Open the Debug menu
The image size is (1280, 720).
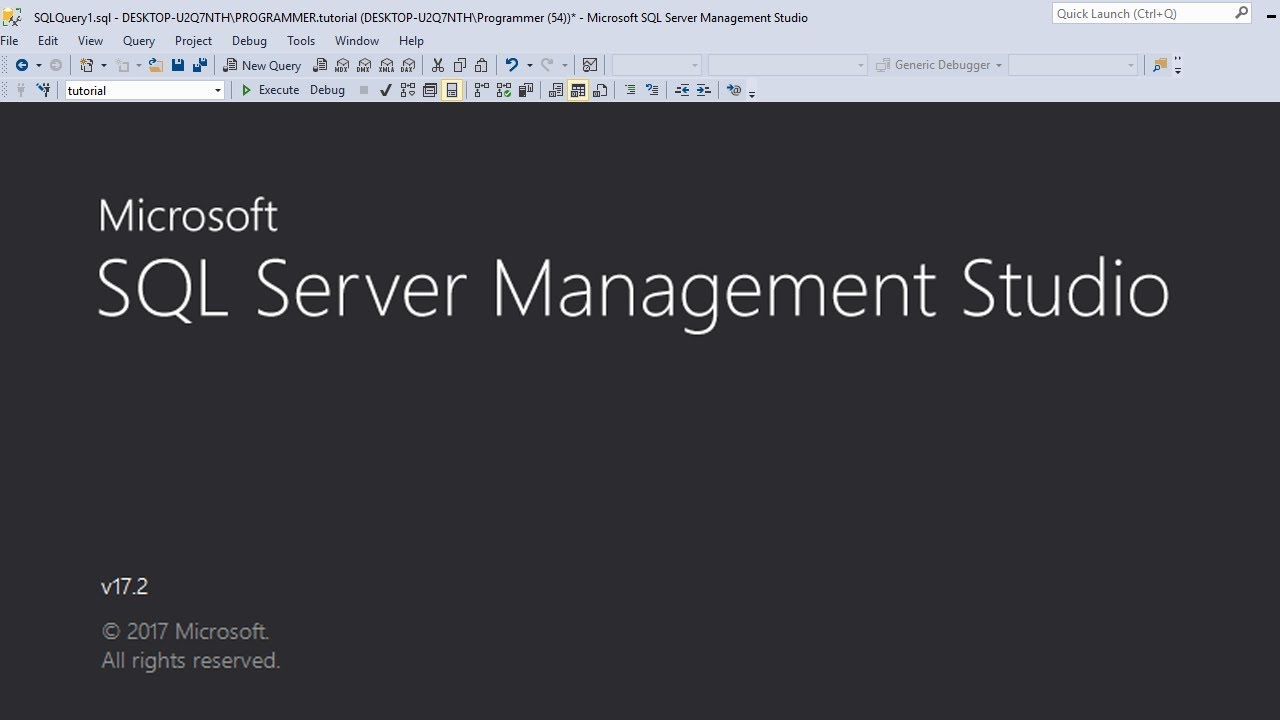point(249,41)
